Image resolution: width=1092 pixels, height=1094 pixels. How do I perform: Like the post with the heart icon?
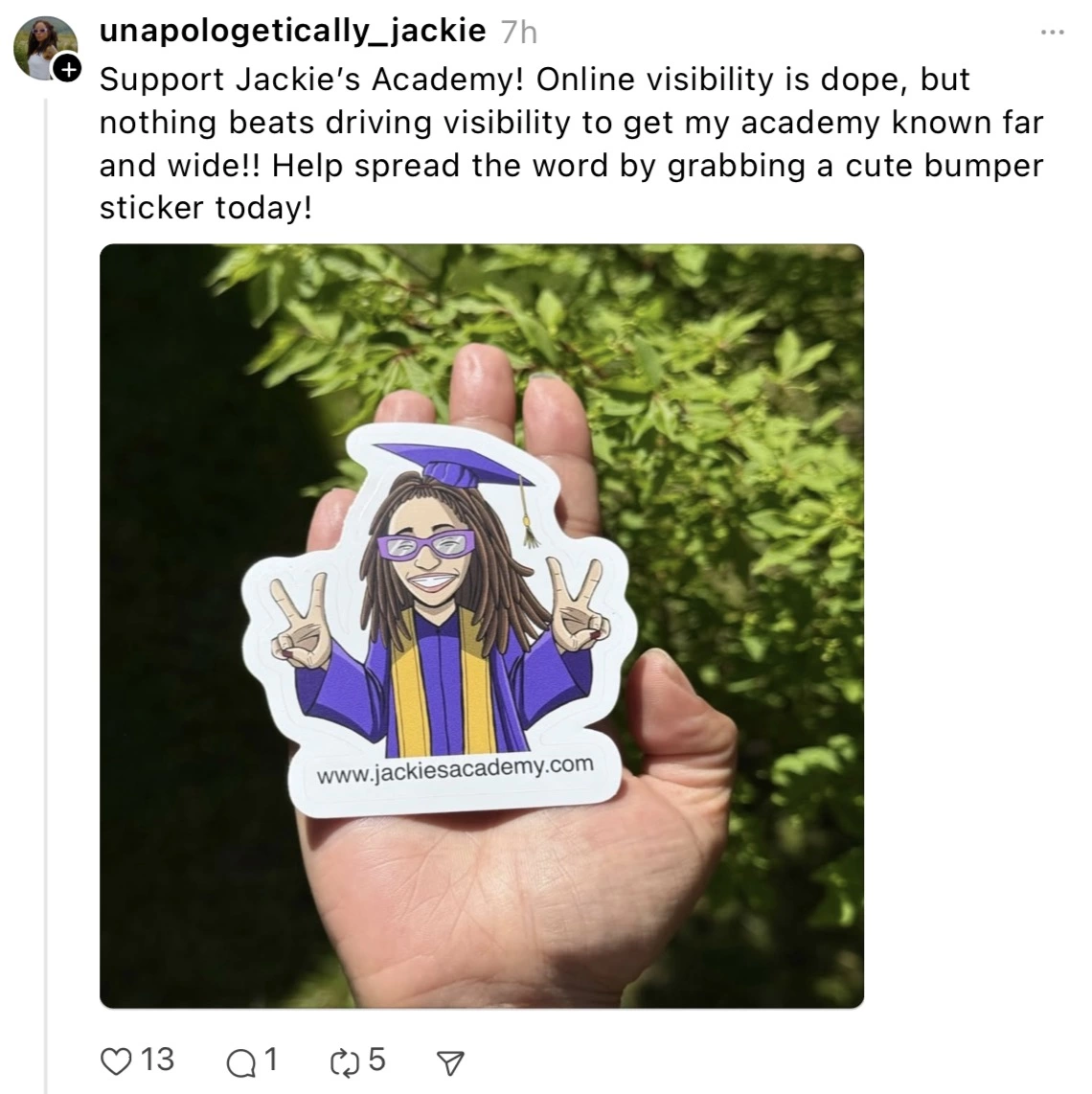[x=116, y=1061]
